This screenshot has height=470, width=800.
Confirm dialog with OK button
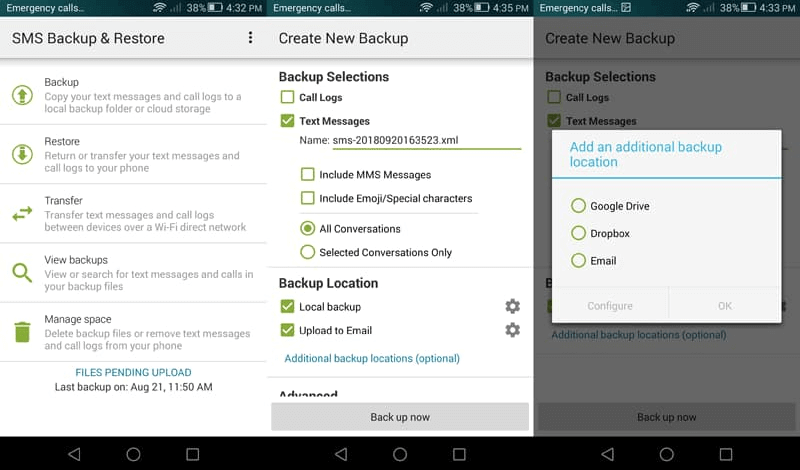(x=724, y=306)
